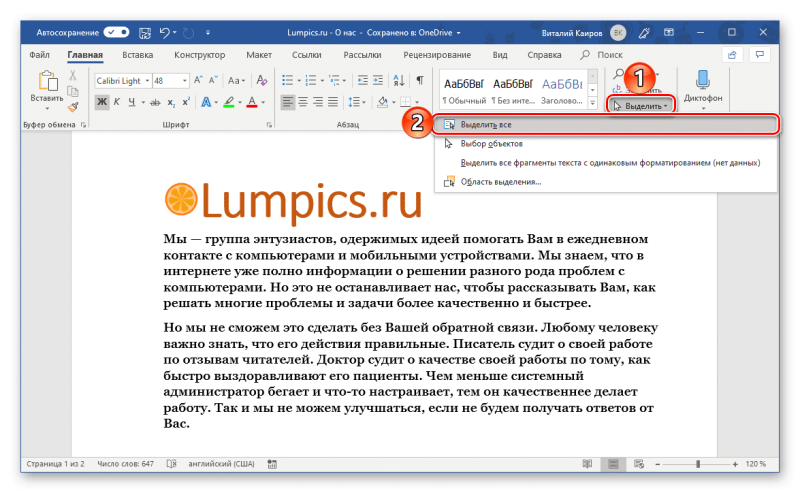Screen dimensions: 800x493
Task: Open ribbon display options icon
Action: (668, 33)
